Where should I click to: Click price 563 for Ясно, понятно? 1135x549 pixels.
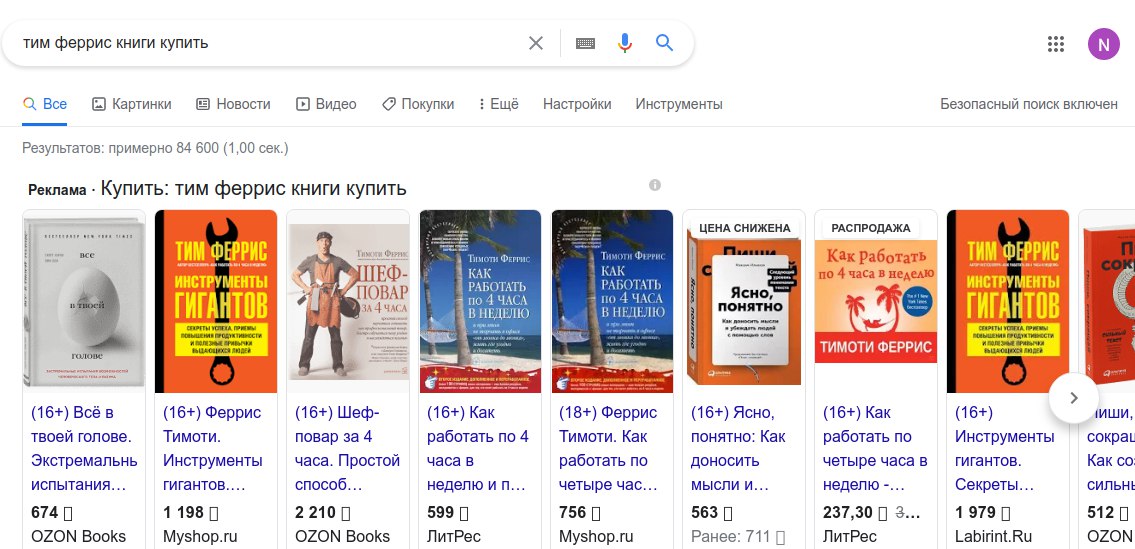coord(712,513)
